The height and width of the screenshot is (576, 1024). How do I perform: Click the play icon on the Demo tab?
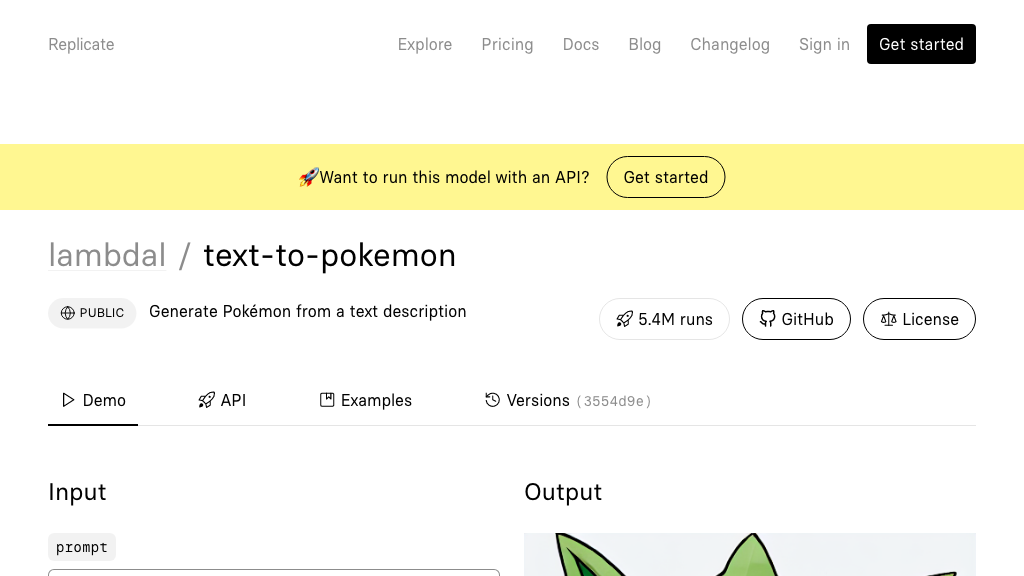point(68,400)
